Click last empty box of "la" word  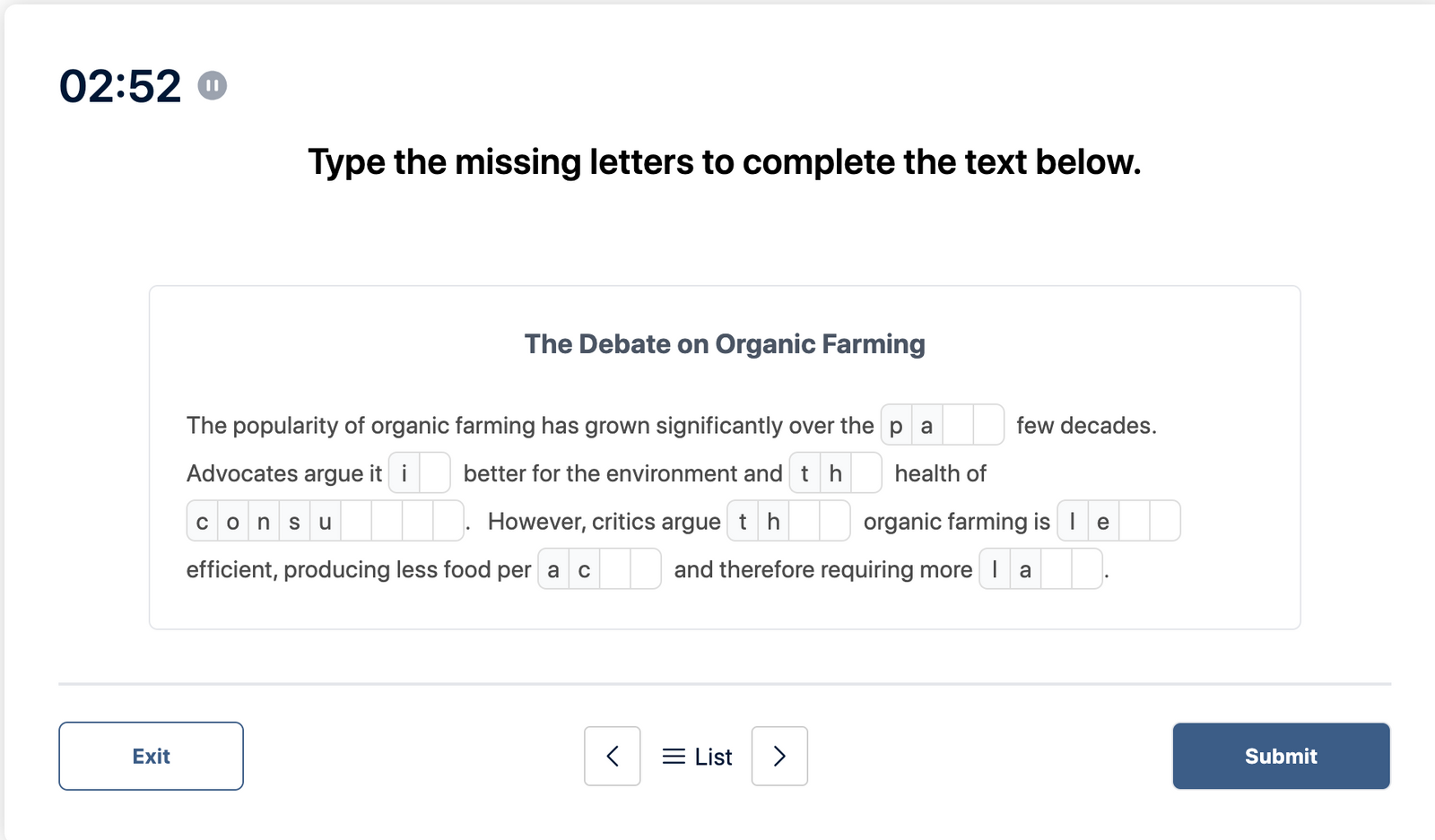click(x=1086, y=569)
